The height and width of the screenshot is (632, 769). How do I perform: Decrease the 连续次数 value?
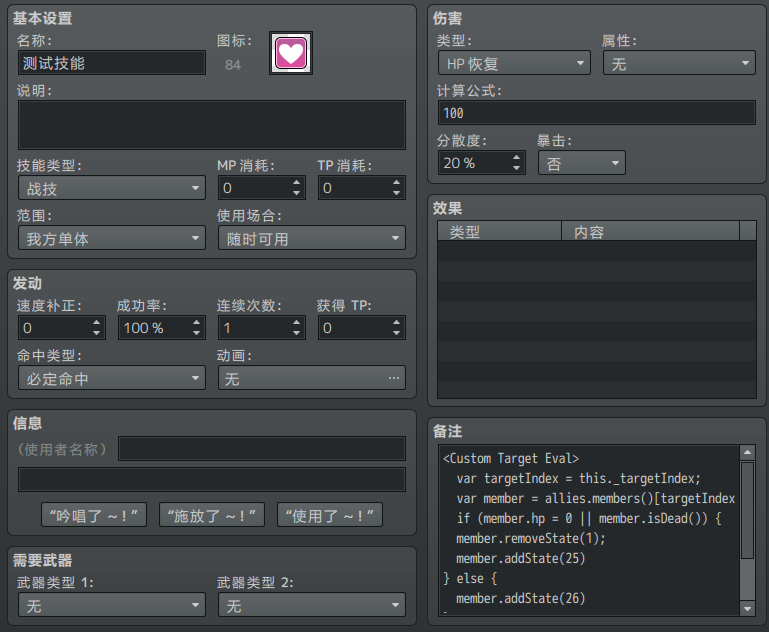pos(296,333)
